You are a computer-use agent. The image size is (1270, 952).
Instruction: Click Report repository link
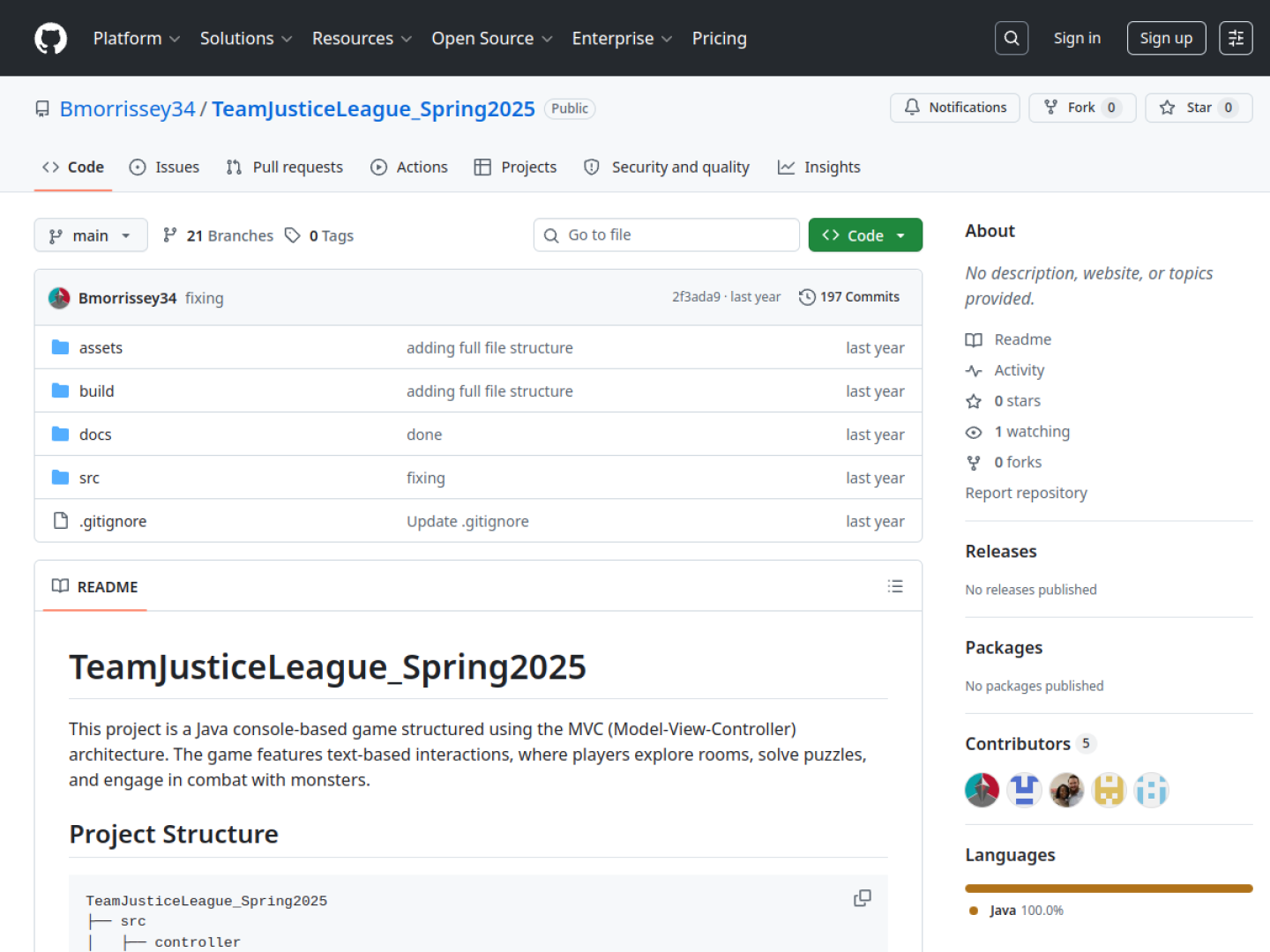1026,493
